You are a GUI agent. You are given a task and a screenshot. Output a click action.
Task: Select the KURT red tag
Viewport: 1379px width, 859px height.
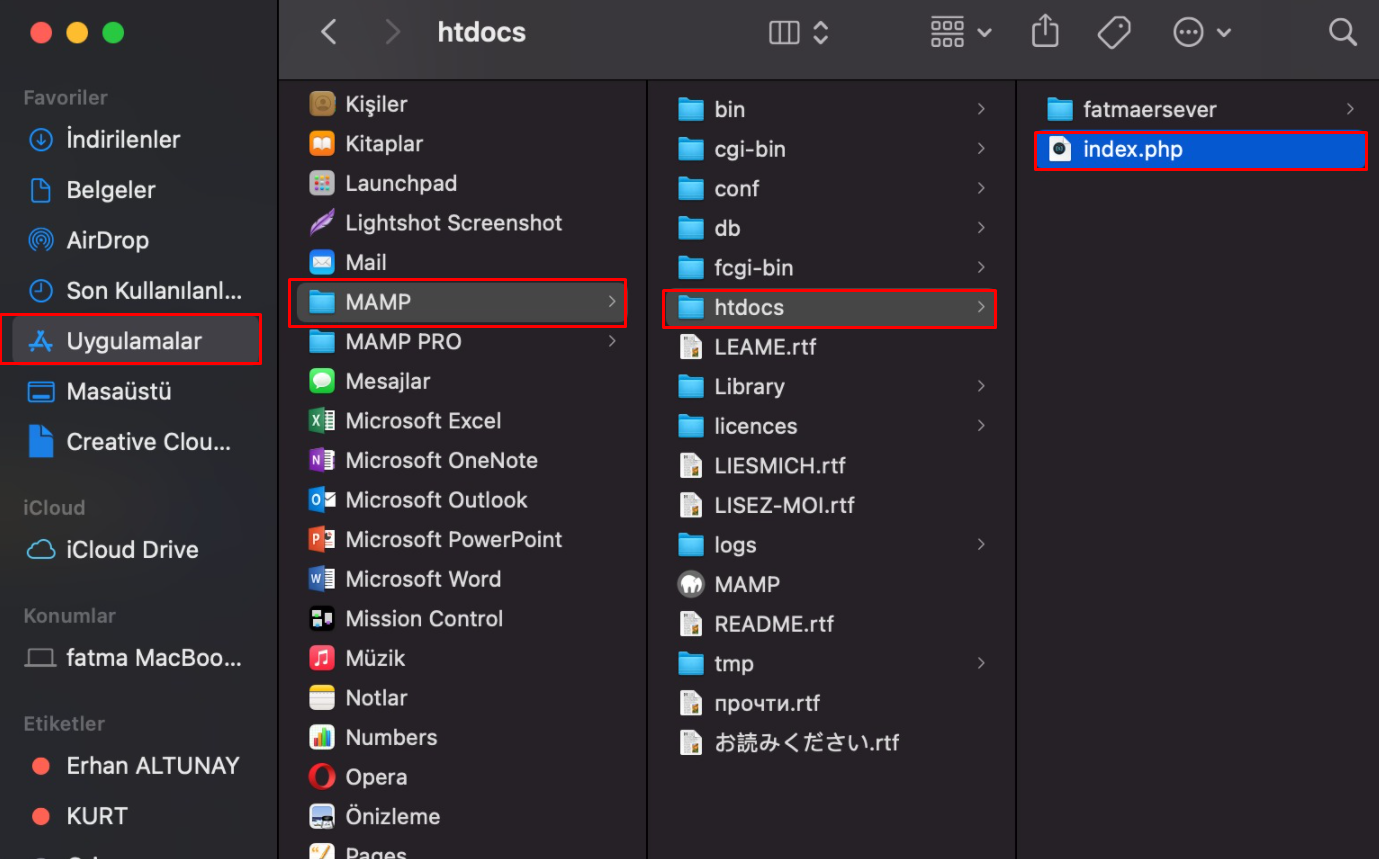point(138,815)
